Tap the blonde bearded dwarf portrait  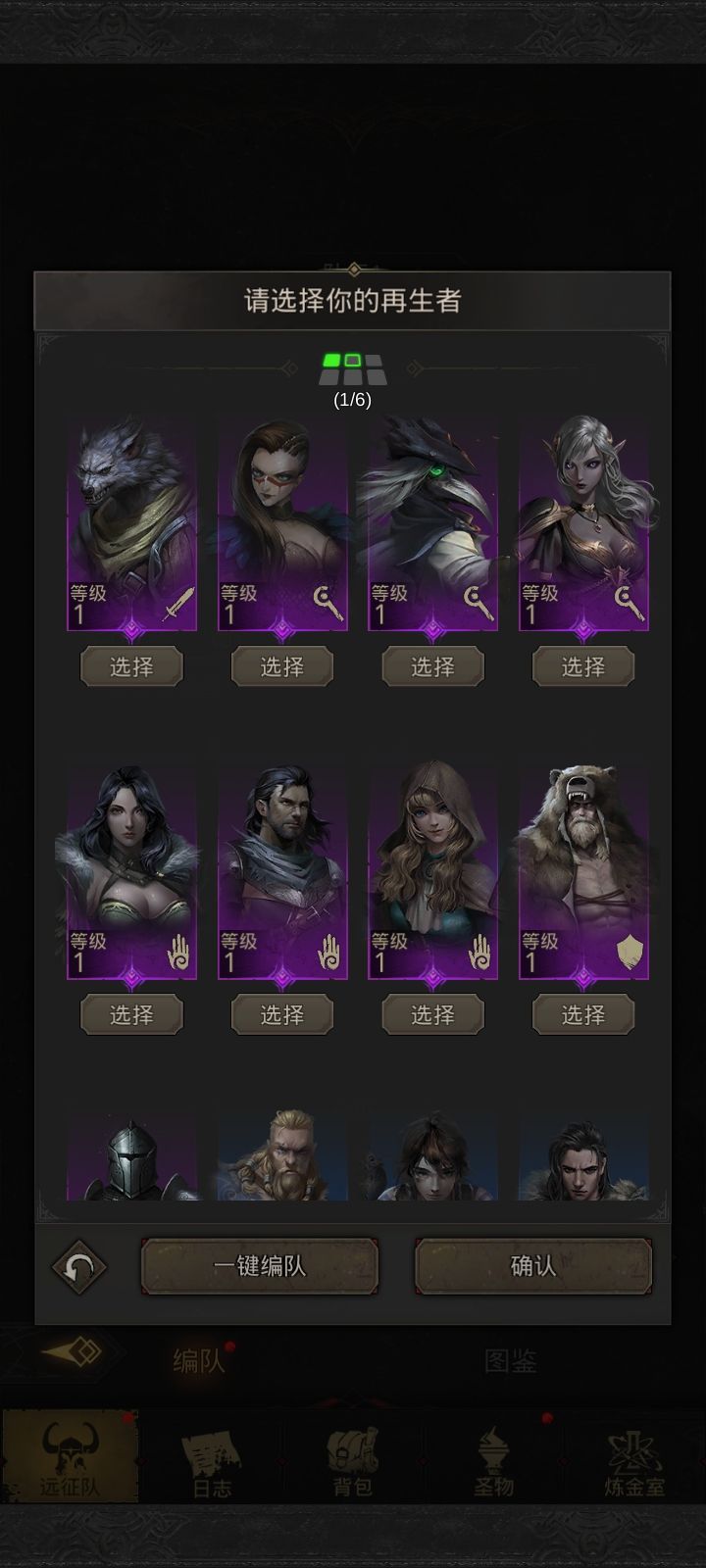(282, 1156)
